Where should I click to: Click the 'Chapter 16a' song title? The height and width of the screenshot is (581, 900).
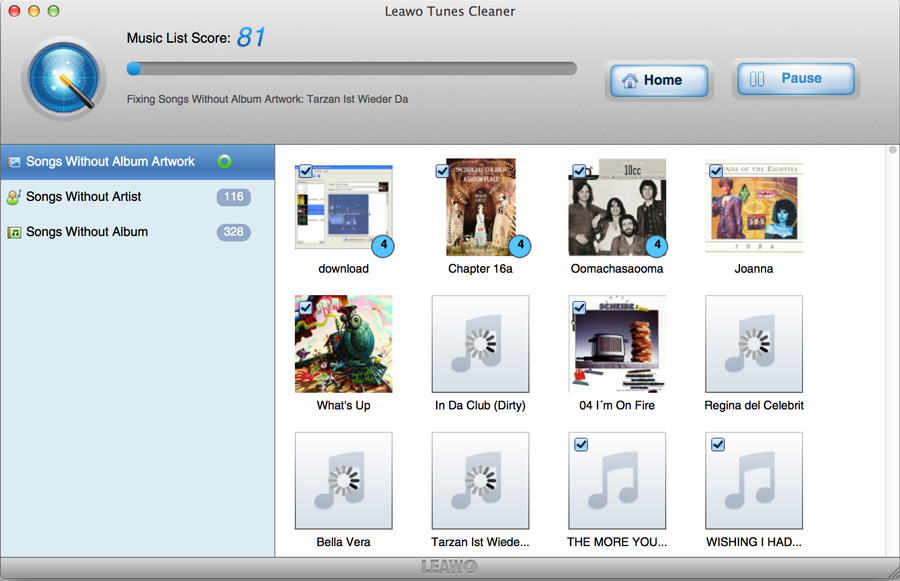(x=480, y=269)
